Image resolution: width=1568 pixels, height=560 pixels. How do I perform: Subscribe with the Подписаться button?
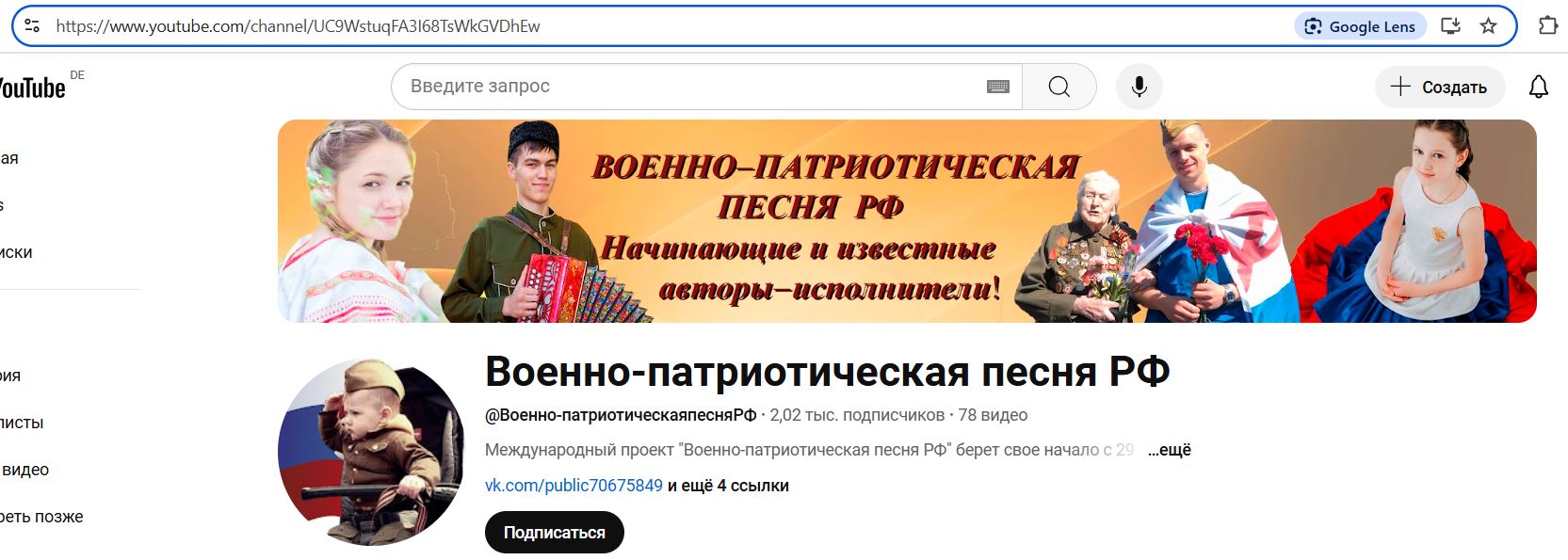tap(555, 533)
